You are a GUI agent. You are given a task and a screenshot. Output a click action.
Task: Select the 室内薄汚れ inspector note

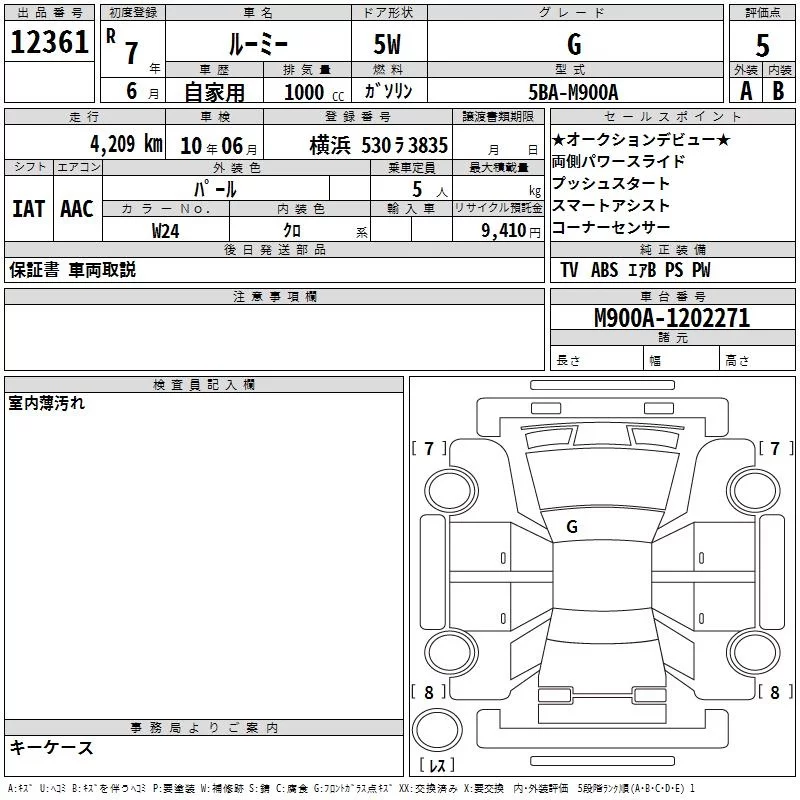47,404
